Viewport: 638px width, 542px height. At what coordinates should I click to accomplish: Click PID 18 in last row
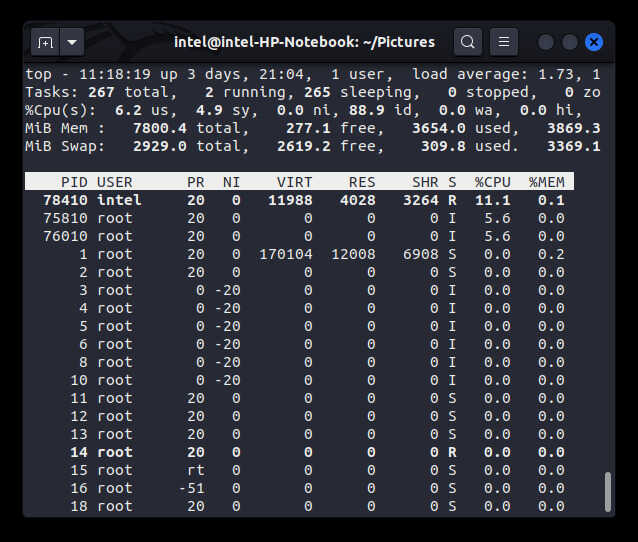[x=79, y=506]
